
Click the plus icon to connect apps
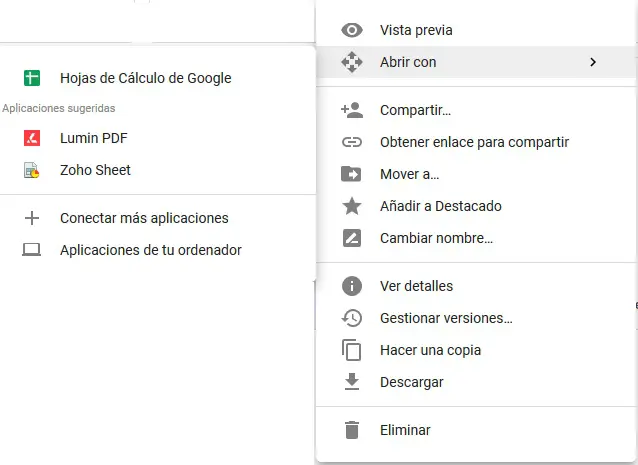(x=31, y=218)
